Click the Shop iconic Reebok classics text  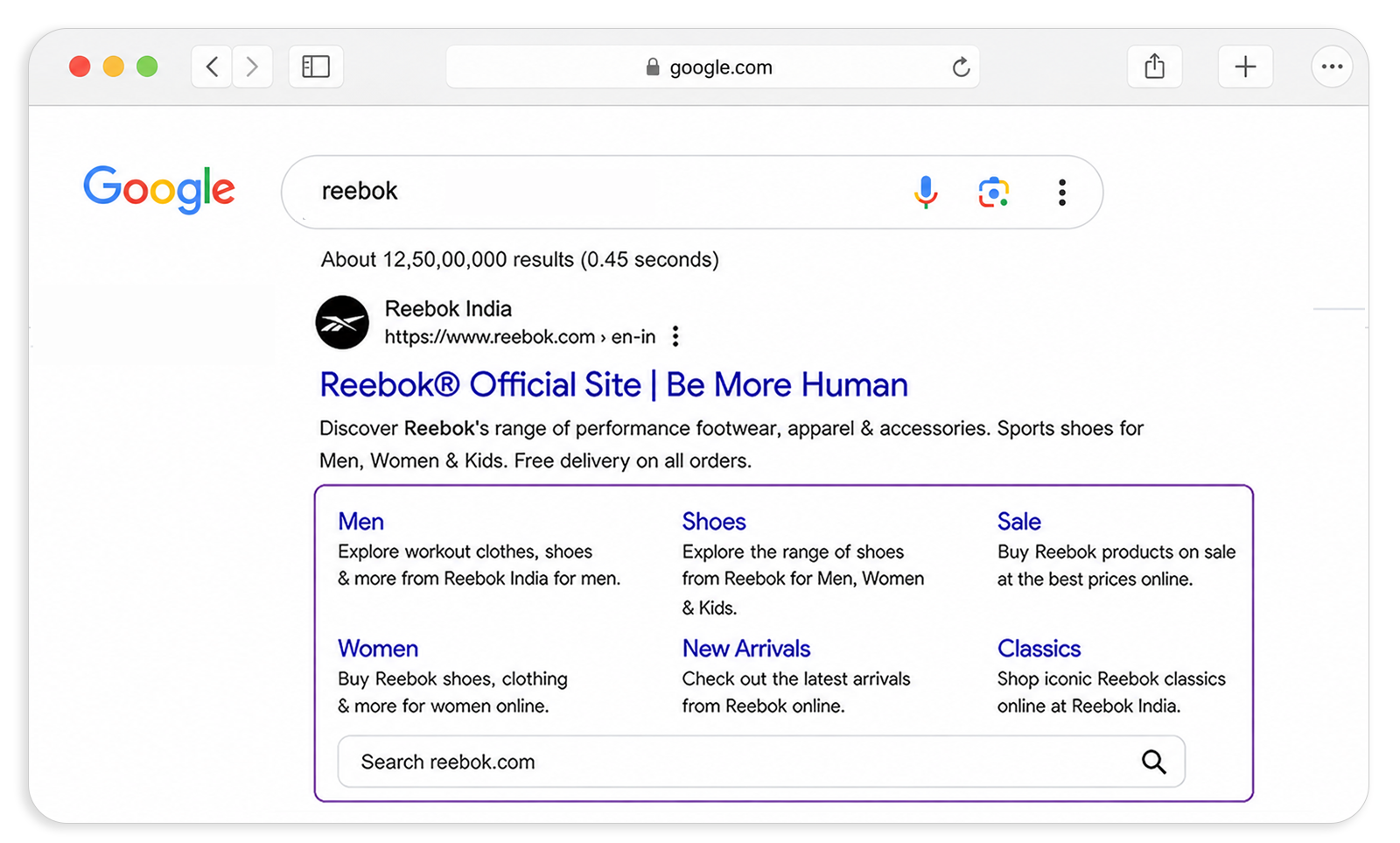(x=1111, y=679)
